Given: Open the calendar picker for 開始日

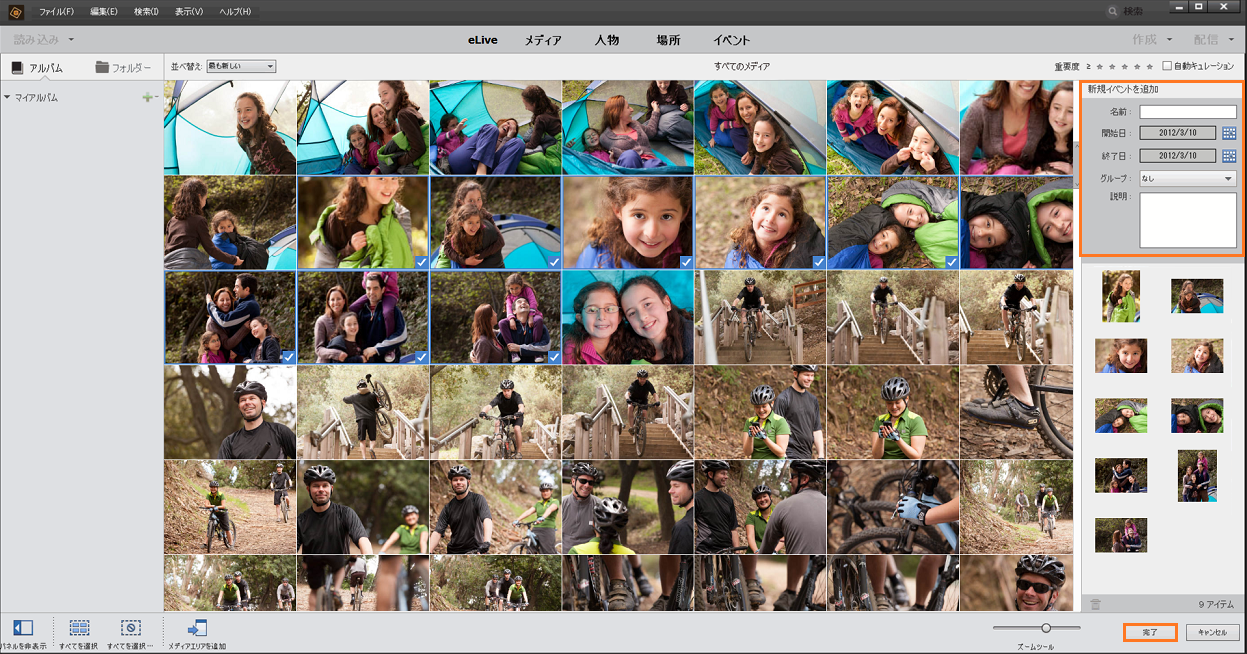Looking at the screenshot, I should click(x=1229, y=133).
